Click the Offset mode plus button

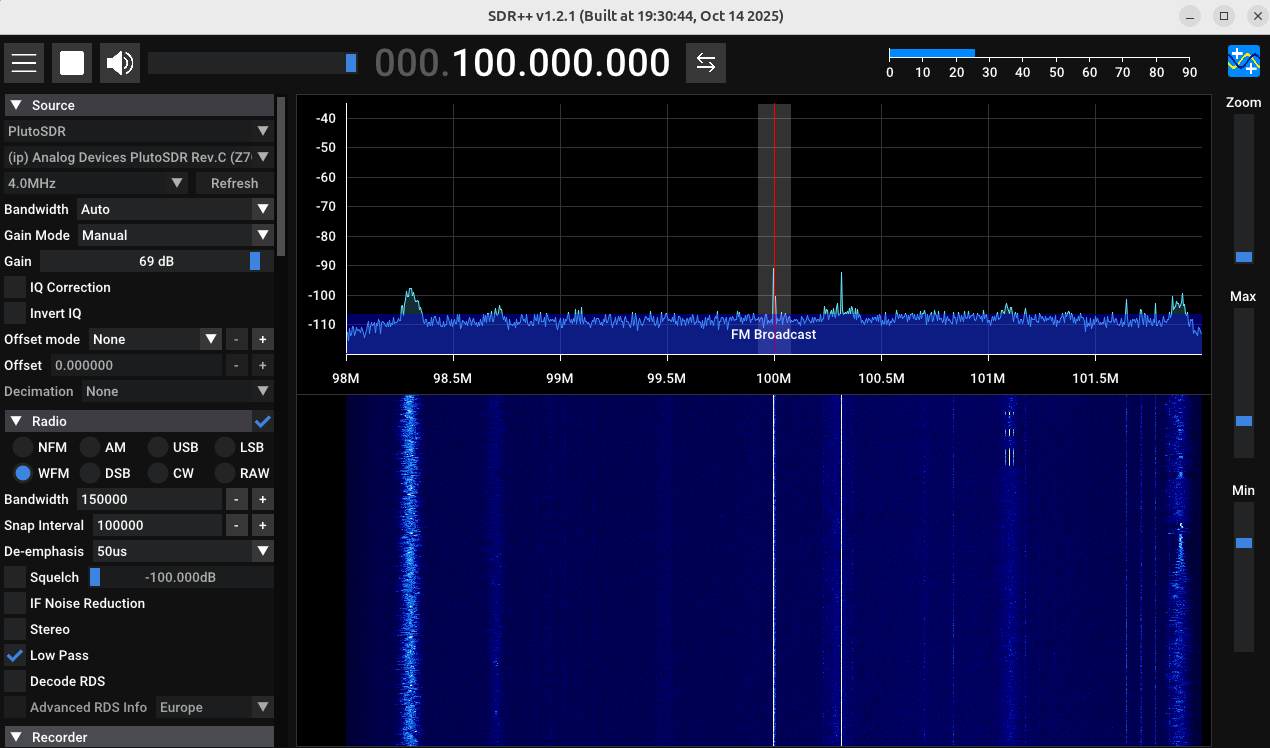tap(262, 339)
